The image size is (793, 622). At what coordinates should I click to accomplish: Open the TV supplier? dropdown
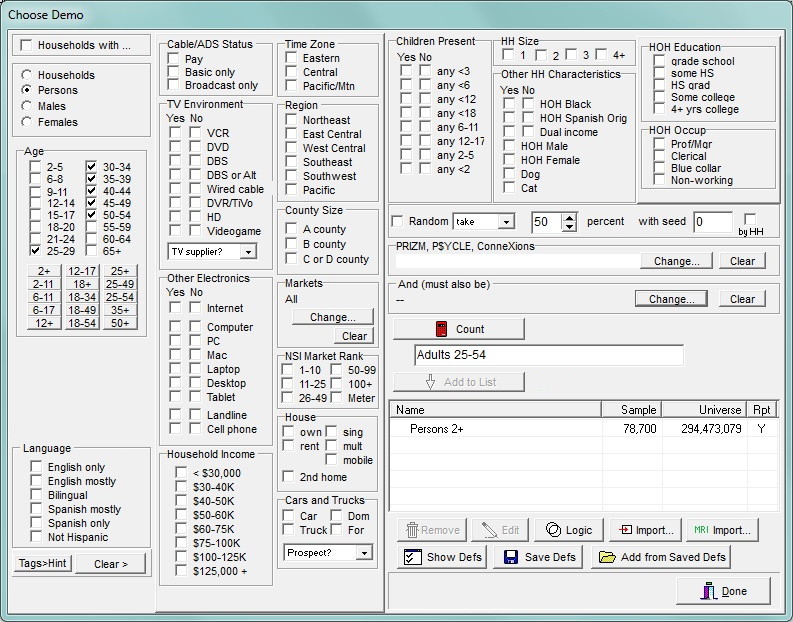248,251
